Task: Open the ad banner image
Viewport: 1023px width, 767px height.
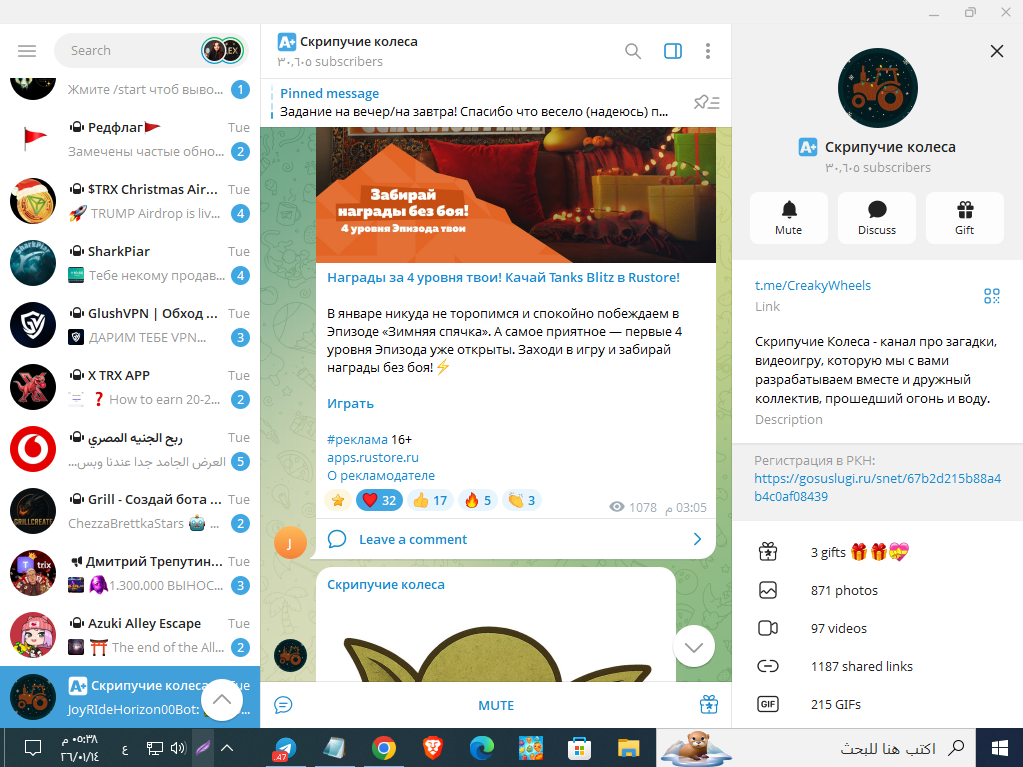Action: click(x=515, y=195)
